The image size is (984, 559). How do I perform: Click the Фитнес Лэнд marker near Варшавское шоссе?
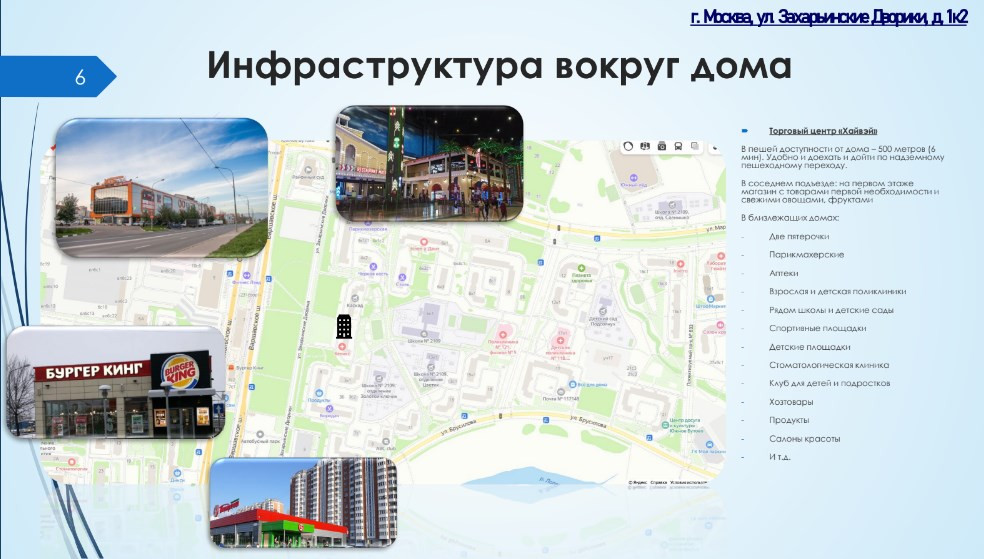(x=247, y=275)
